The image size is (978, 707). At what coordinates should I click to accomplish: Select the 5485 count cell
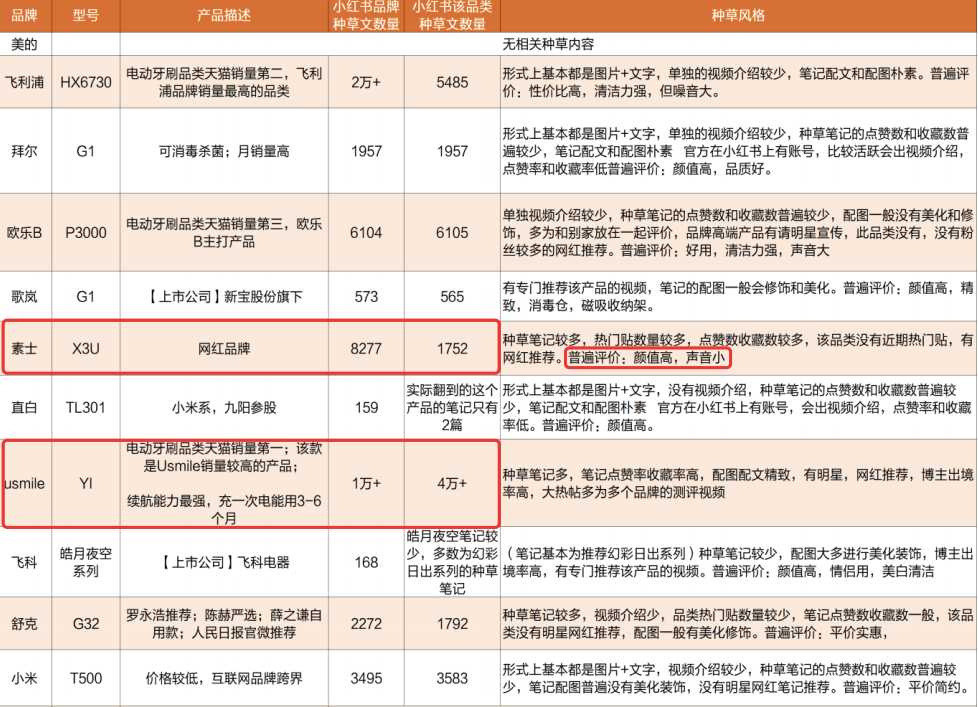452,82
